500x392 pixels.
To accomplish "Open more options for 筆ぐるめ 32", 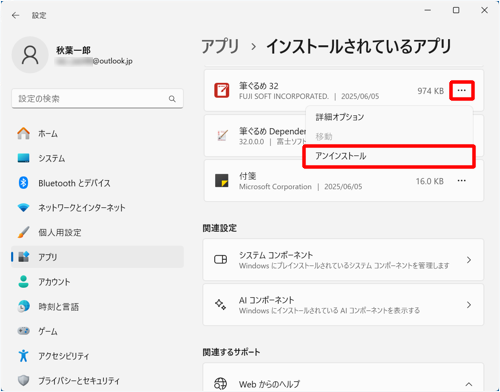I will tap(462, 90).
